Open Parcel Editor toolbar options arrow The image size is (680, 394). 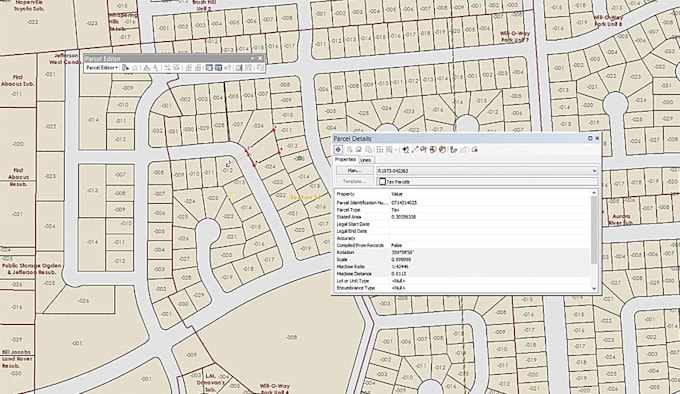coord(252,59)
